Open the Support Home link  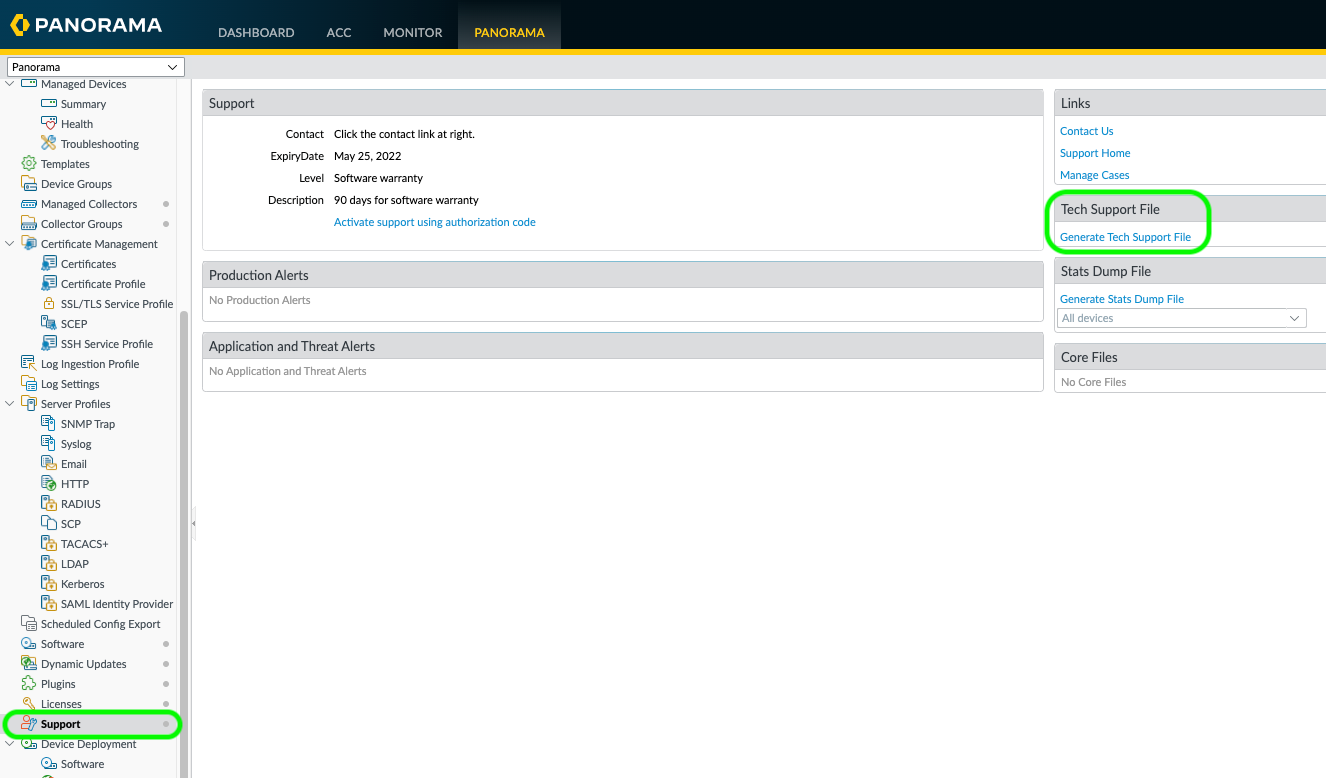coord(1095,154)
